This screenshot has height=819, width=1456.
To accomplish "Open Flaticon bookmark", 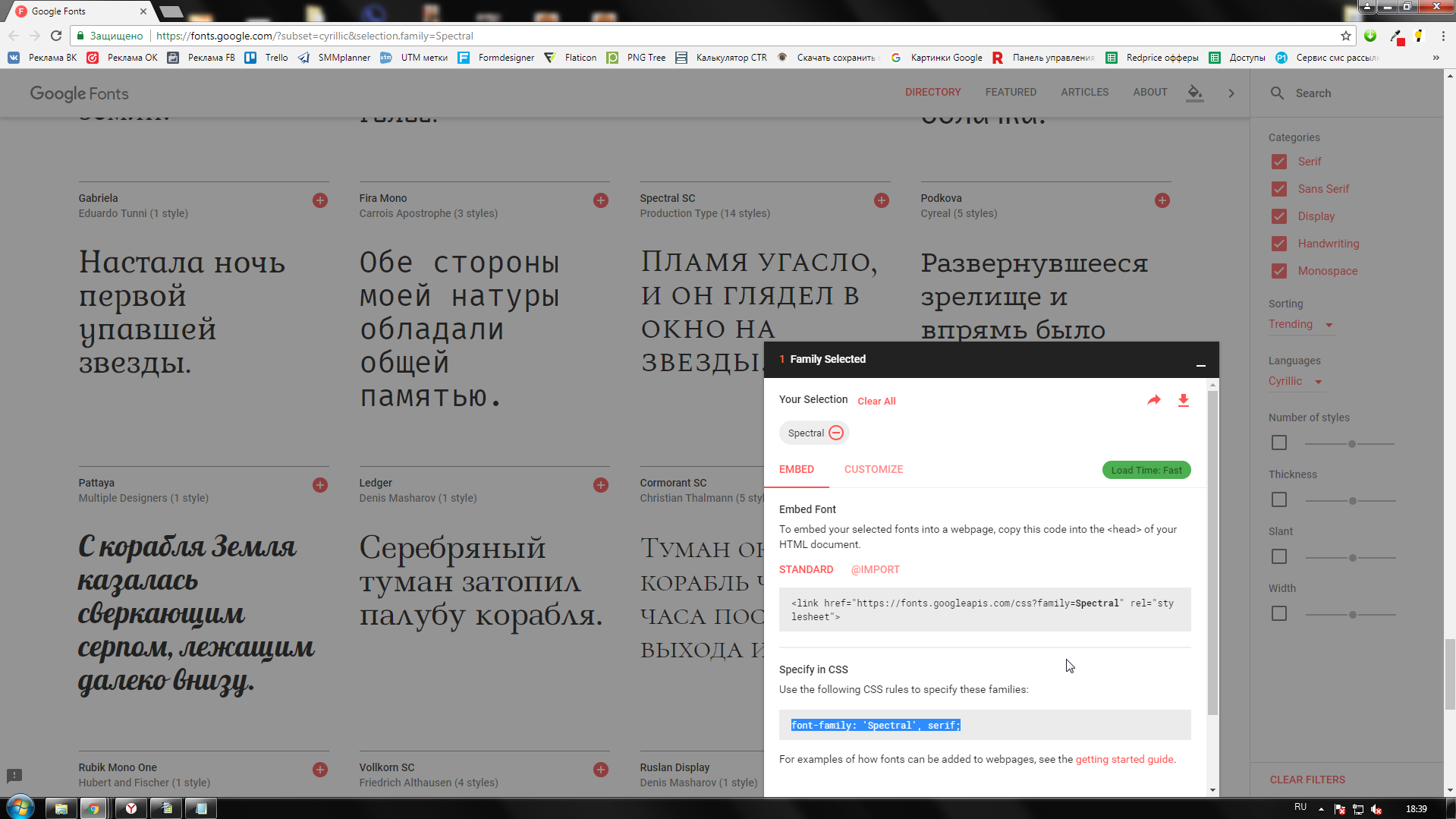I will pos(571,58).
